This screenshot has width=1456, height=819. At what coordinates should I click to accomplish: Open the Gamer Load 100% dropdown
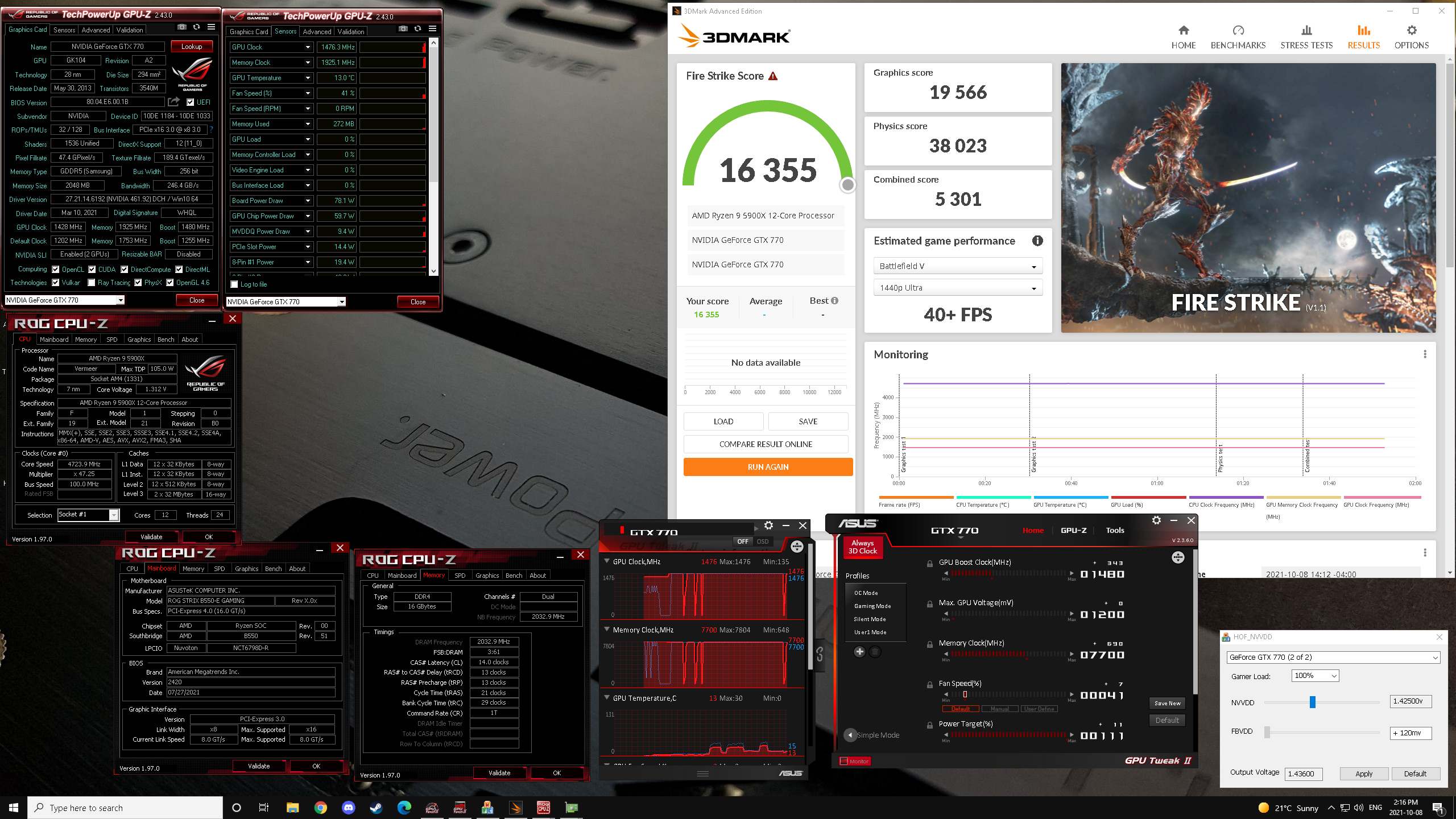(1316, 676)
